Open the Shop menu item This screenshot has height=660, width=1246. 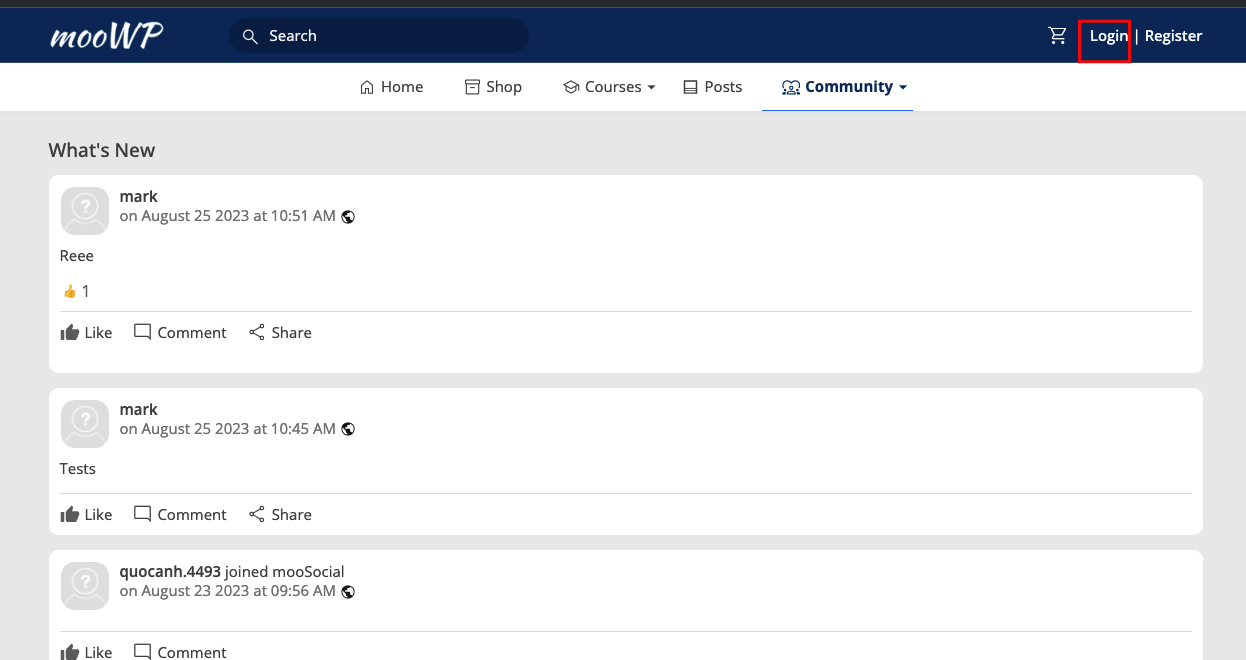click(493, 87)
